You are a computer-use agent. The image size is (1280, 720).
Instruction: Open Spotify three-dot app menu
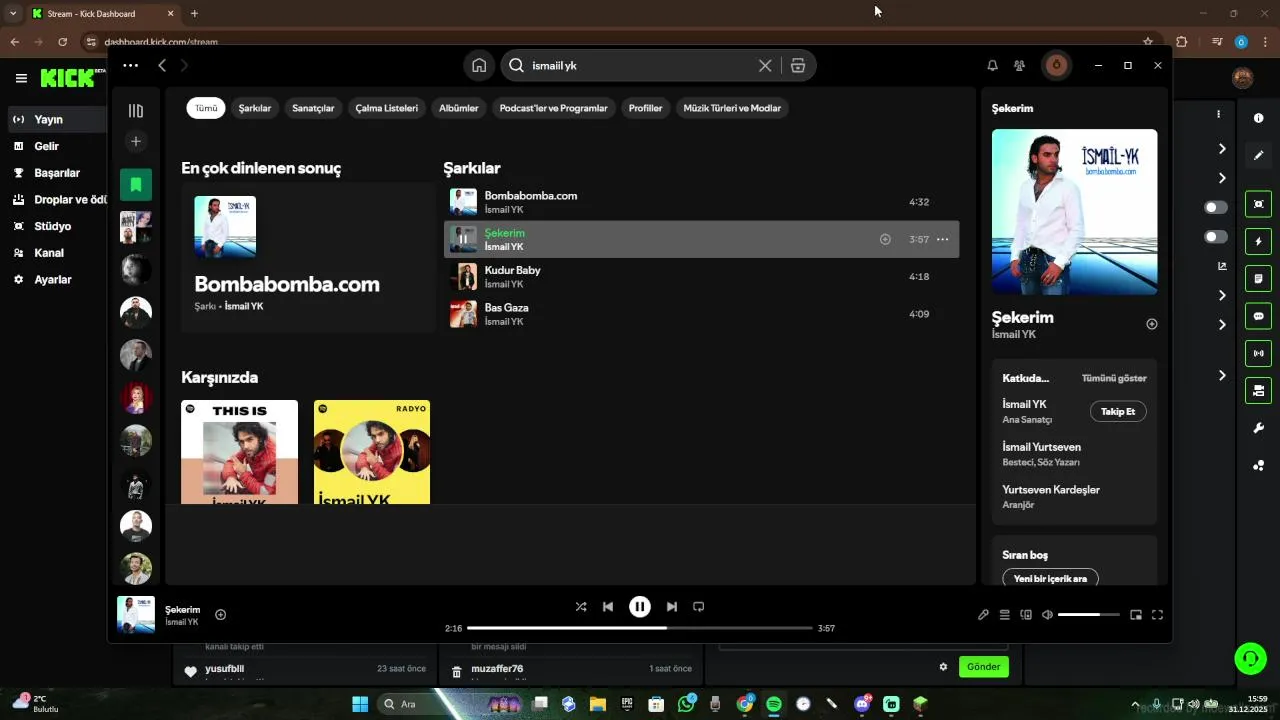[130, 65]
